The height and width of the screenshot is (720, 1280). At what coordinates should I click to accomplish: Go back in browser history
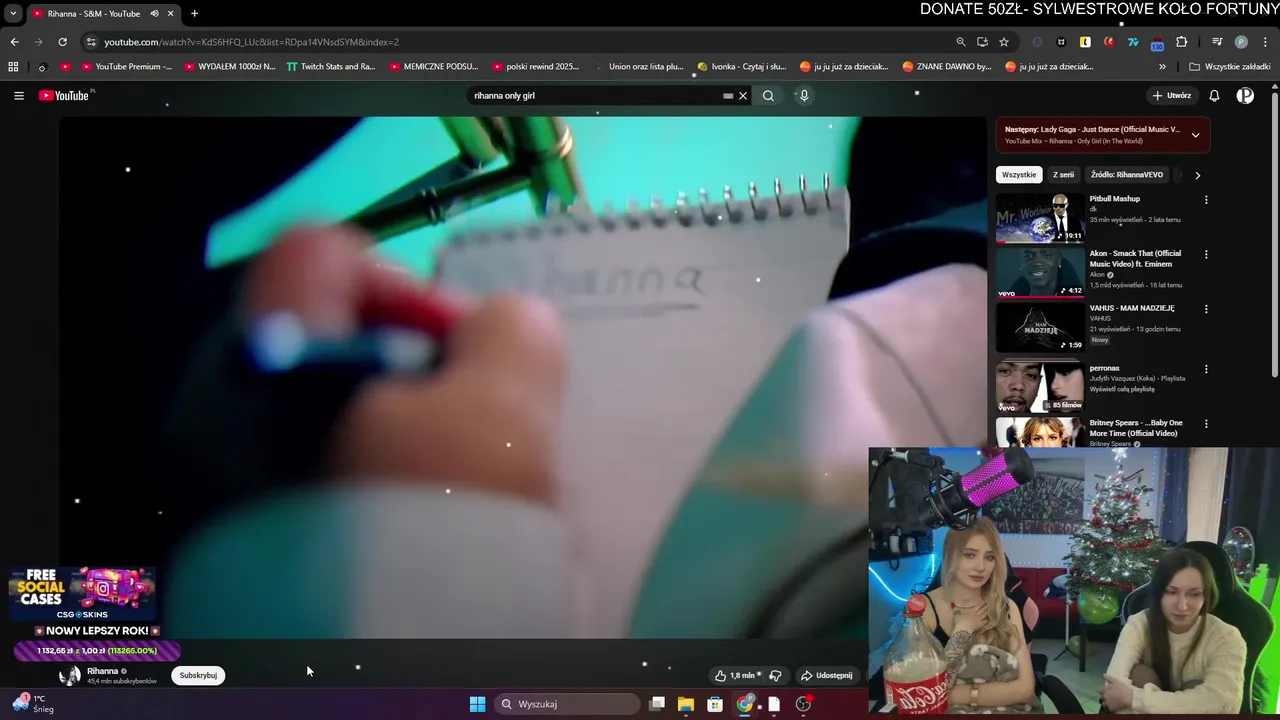coord(14,42)
